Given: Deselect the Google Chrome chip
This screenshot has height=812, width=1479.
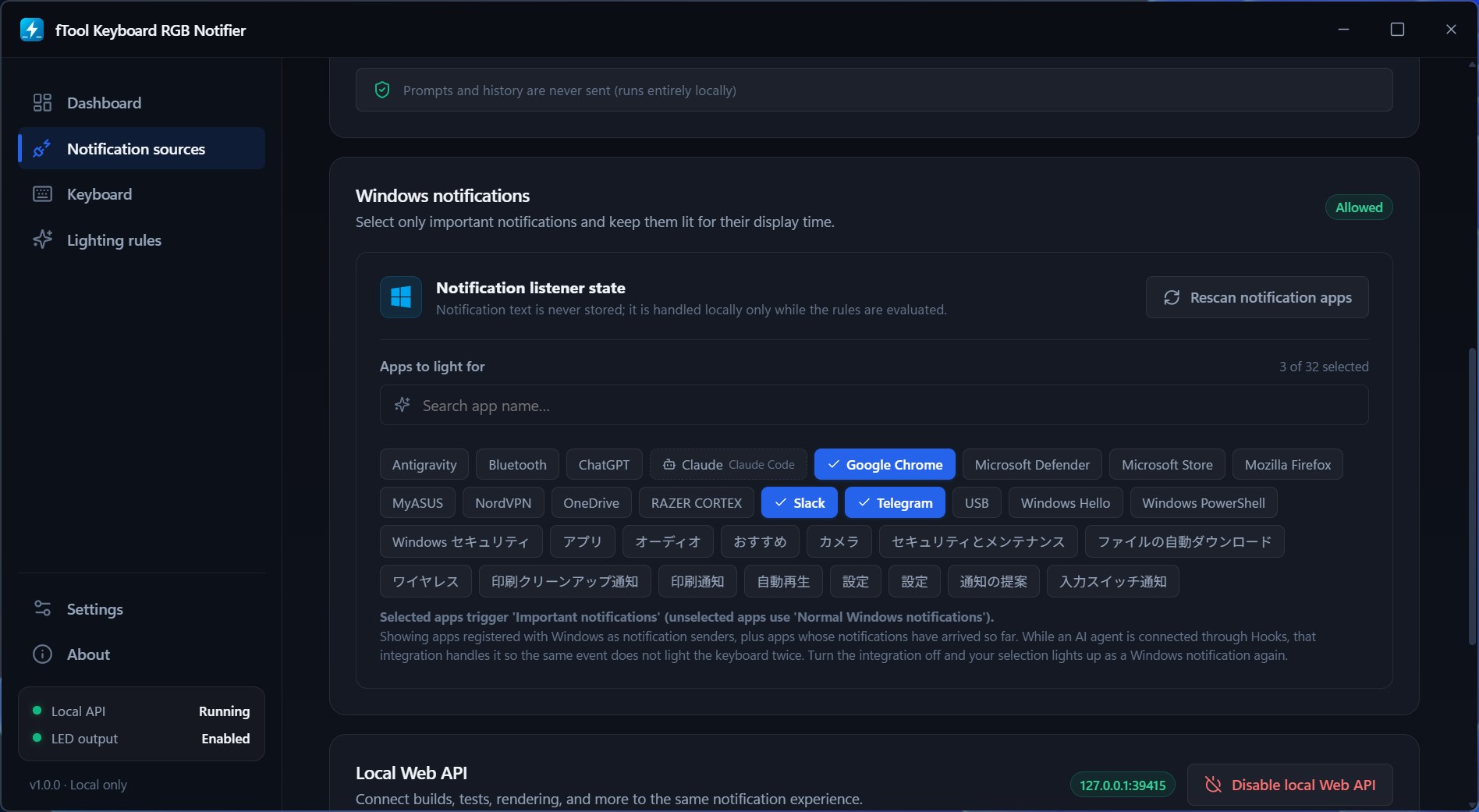Looking at the screenshot, I should pos(885,464).
